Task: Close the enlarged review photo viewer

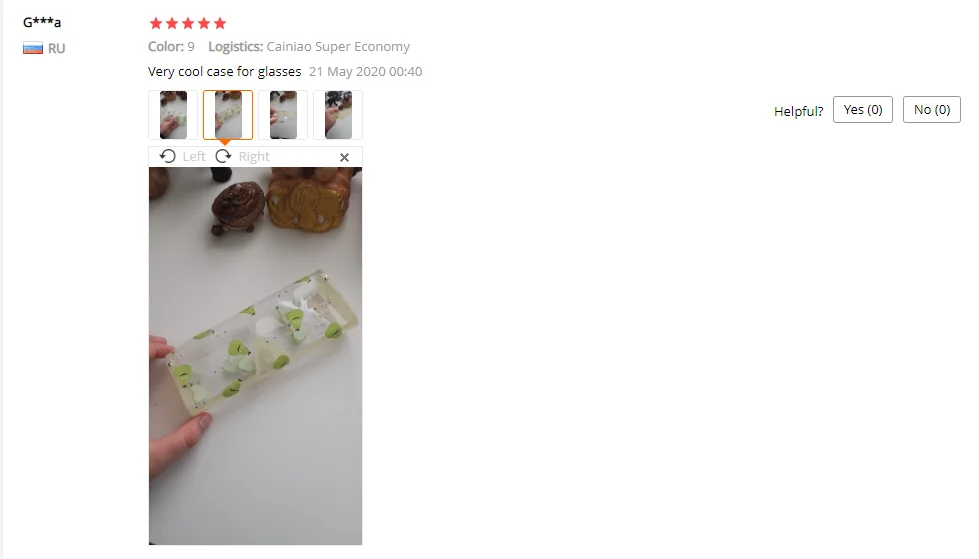Action: (344, 157)
